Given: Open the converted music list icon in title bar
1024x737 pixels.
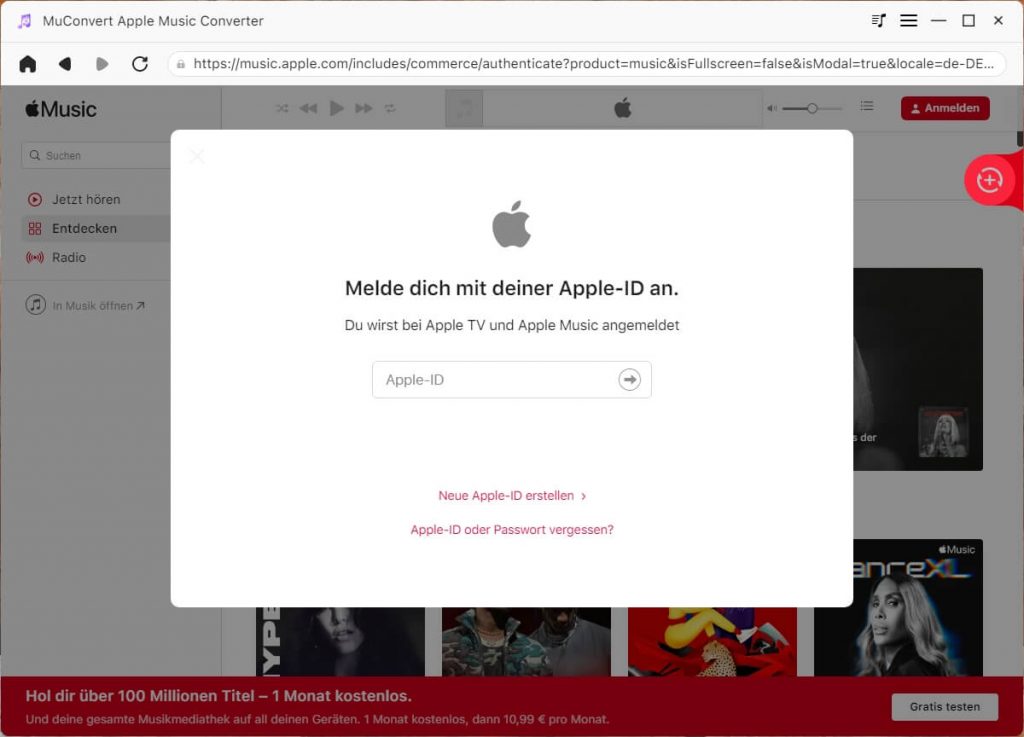Looking at the screenshot, I should tap(878, 21).
